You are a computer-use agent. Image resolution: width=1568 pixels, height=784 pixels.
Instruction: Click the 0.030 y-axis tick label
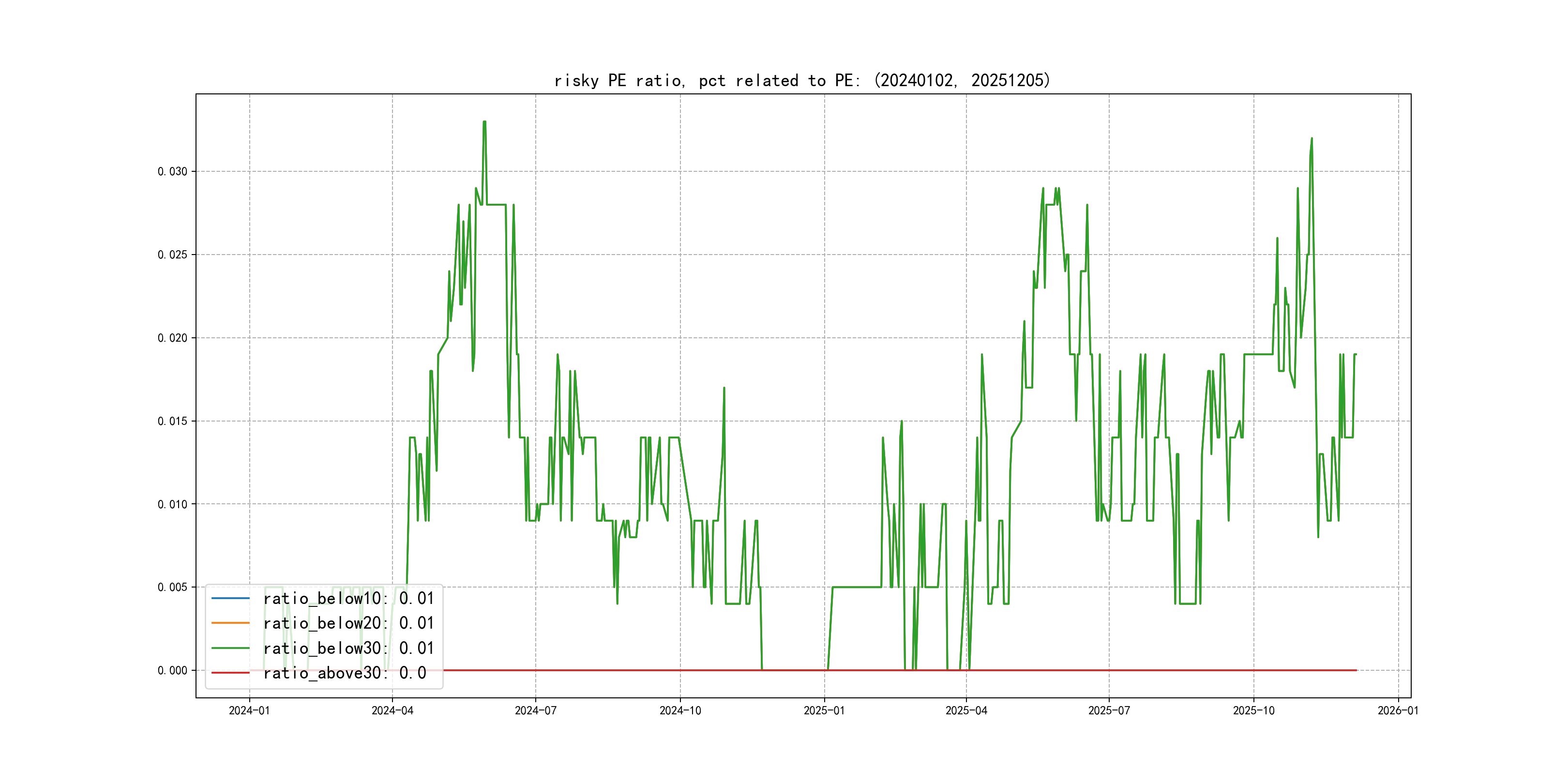(172, 172)
